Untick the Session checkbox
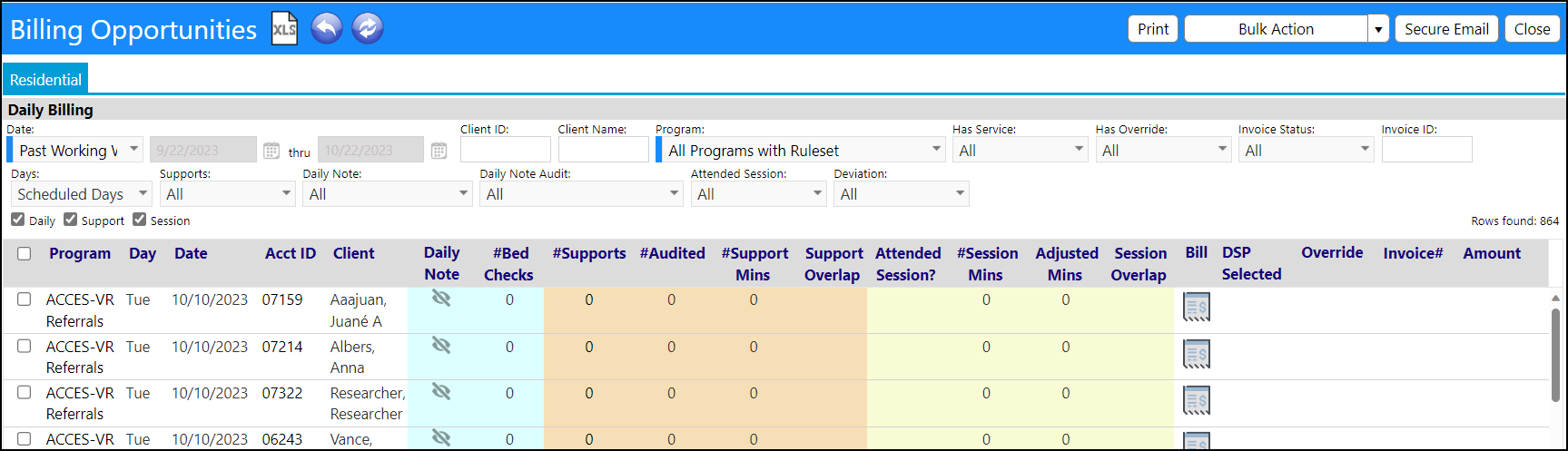The image size is (1568, 451). pos(140,220)
